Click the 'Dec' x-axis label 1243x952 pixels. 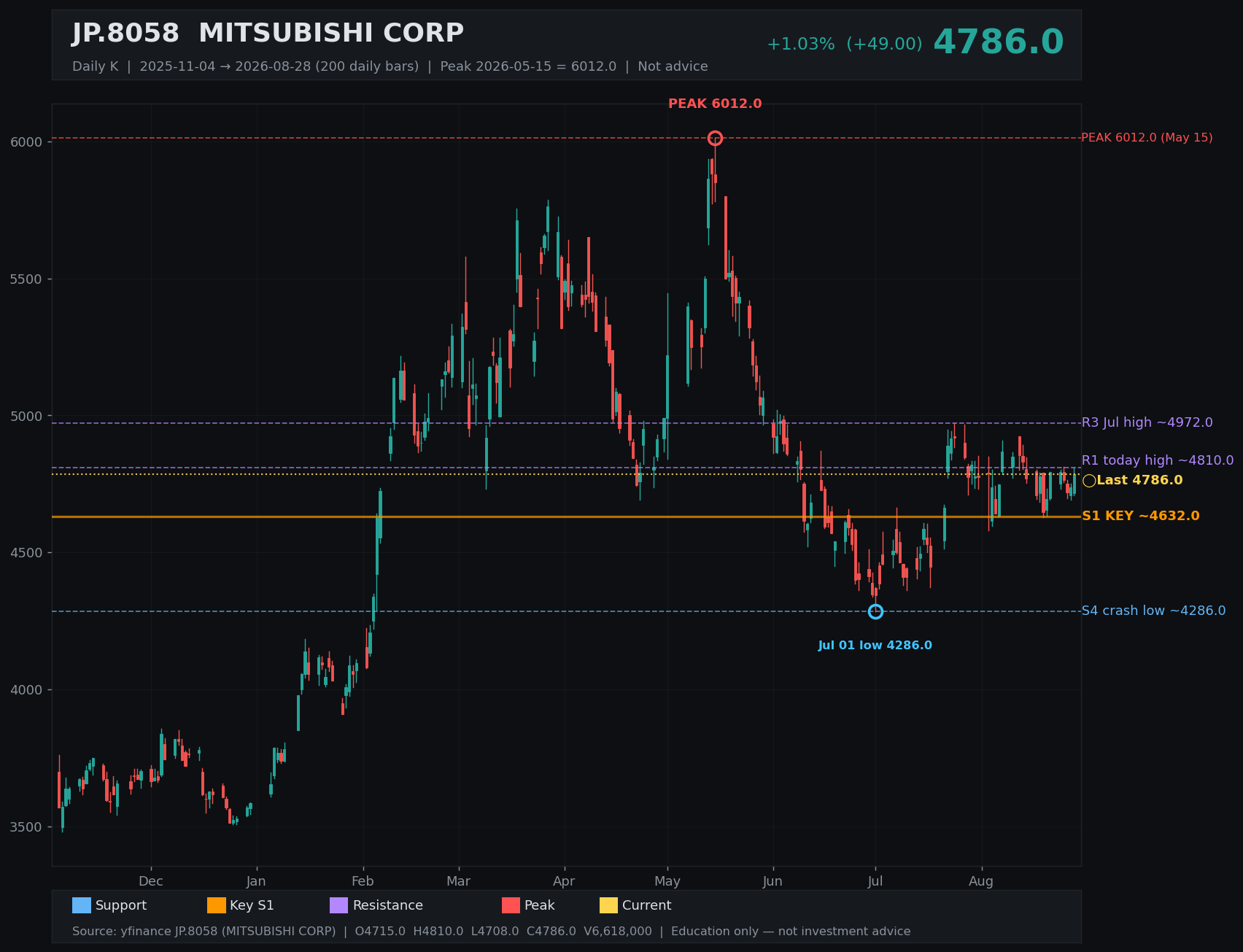point(151,881)
